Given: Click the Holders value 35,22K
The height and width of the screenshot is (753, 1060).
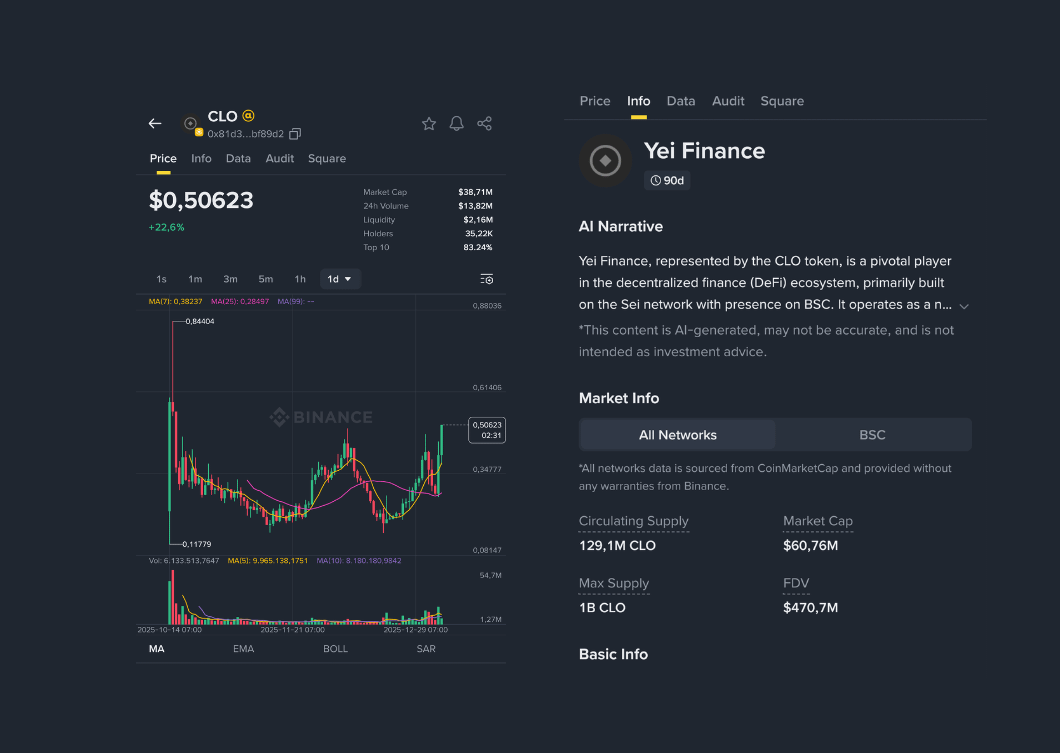Looking at the screenshot, I should [479, 233].
